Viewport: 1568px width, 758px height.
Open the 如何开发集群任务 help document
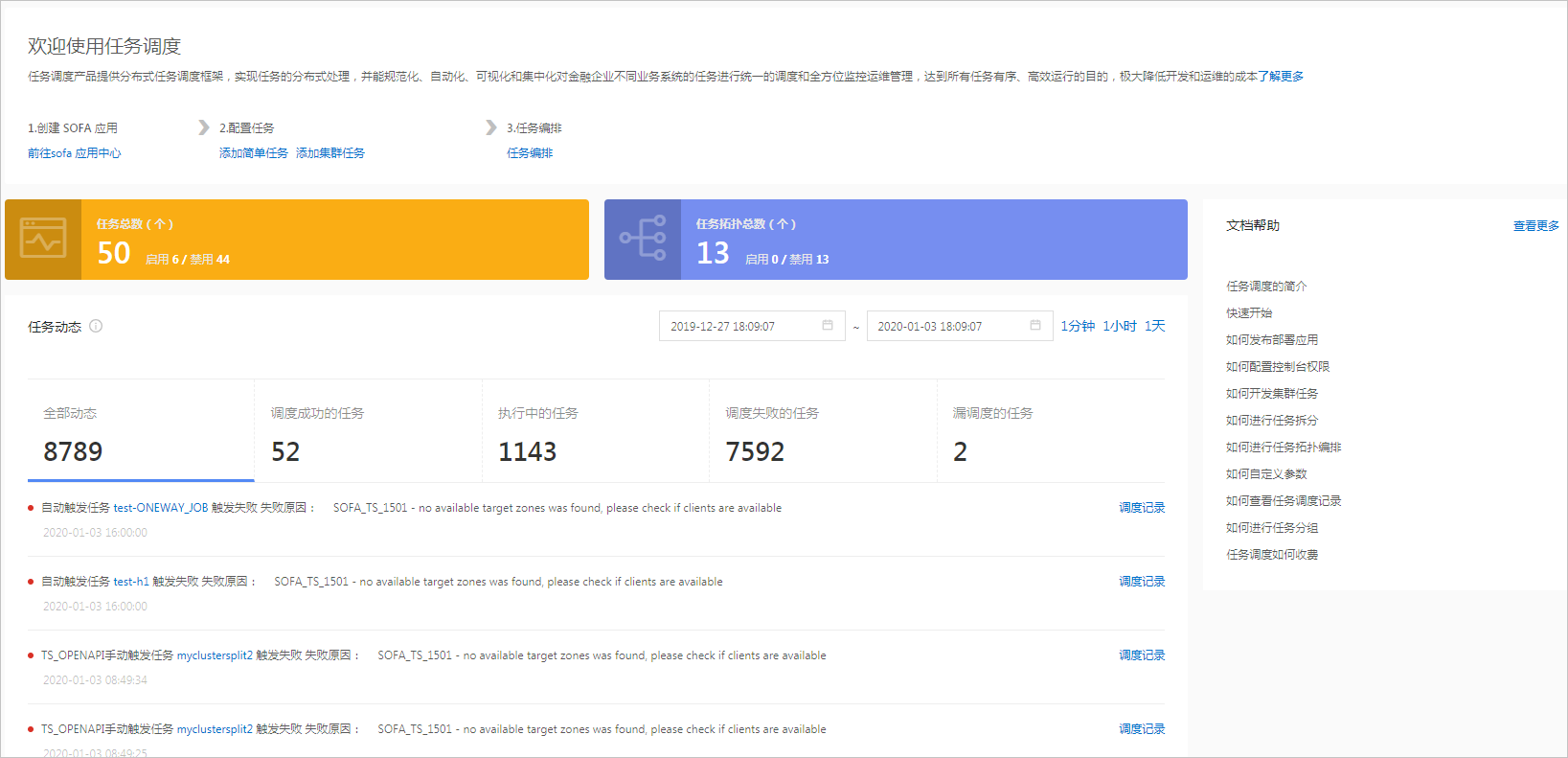[1272, 394]
